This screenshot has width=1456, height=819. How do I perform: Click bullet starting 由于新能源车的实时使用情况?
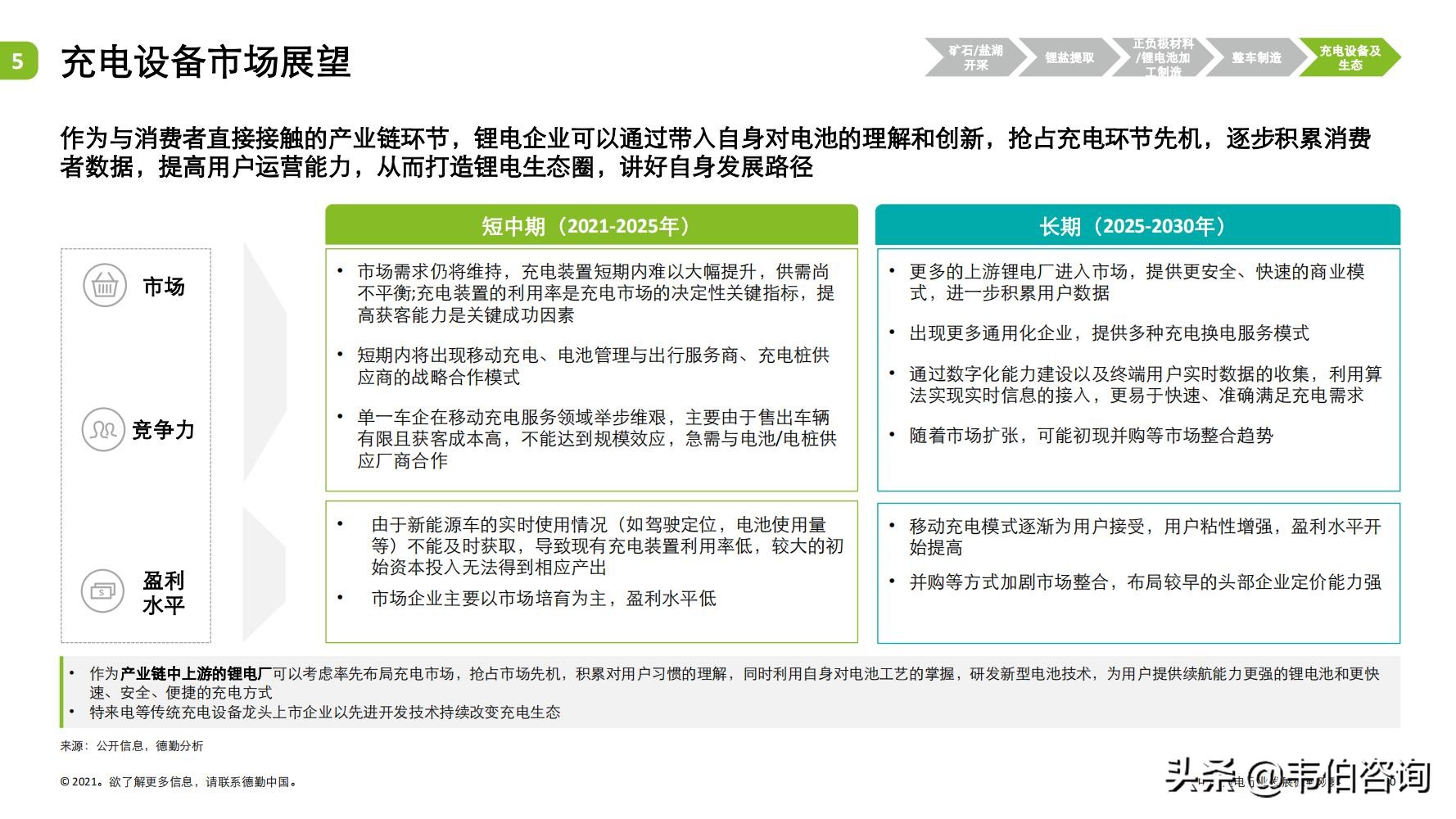tap(607, 545)
